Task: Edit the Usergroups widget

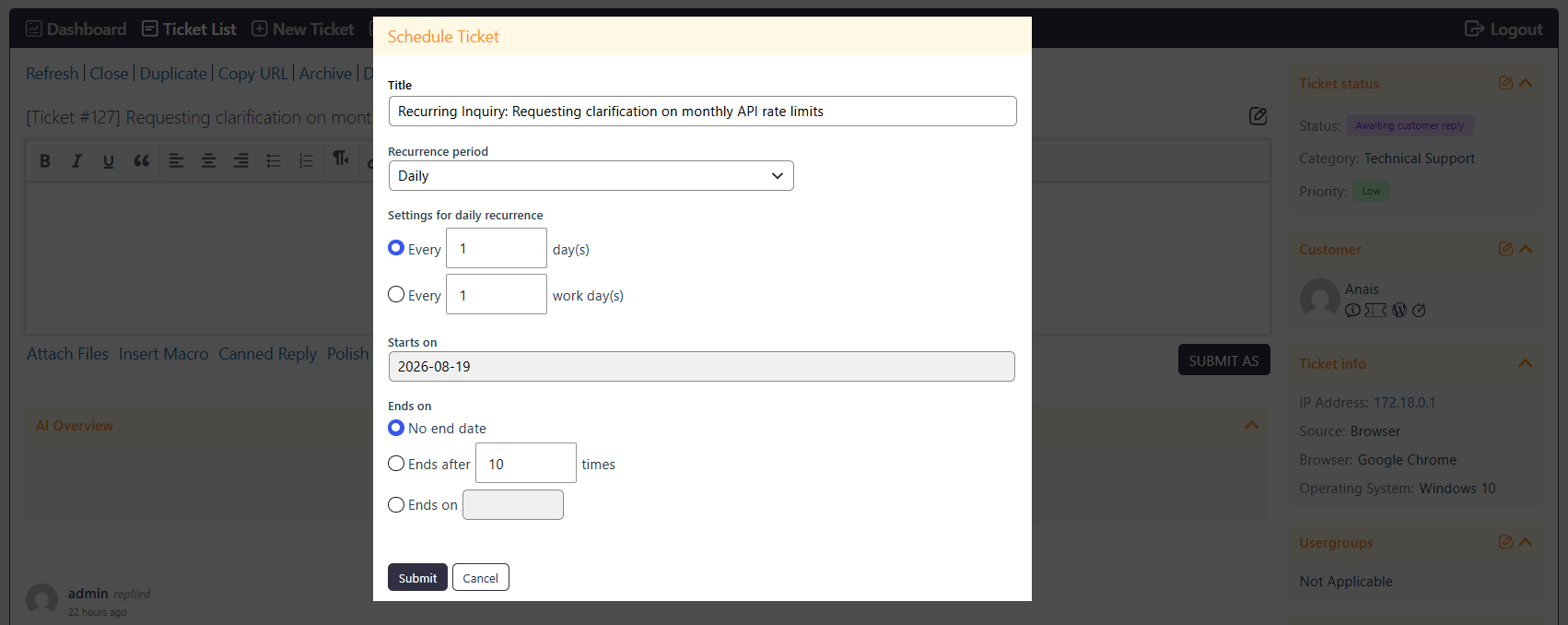Action: point(1505,542)
